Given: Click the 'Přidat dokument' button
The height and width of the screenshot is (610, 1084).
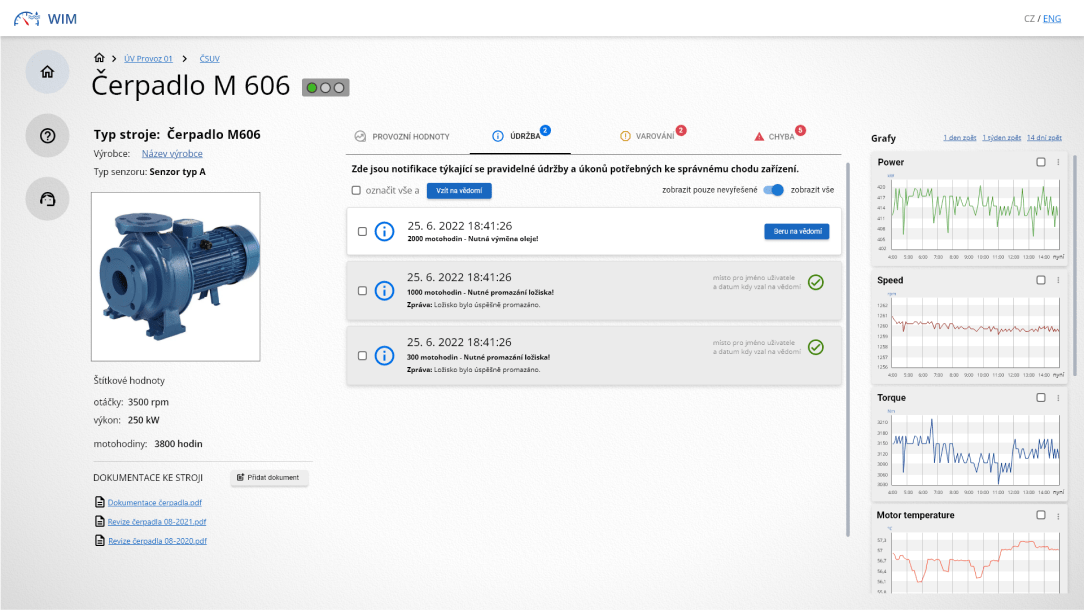Looking at the screenshot, I should 270,478.
